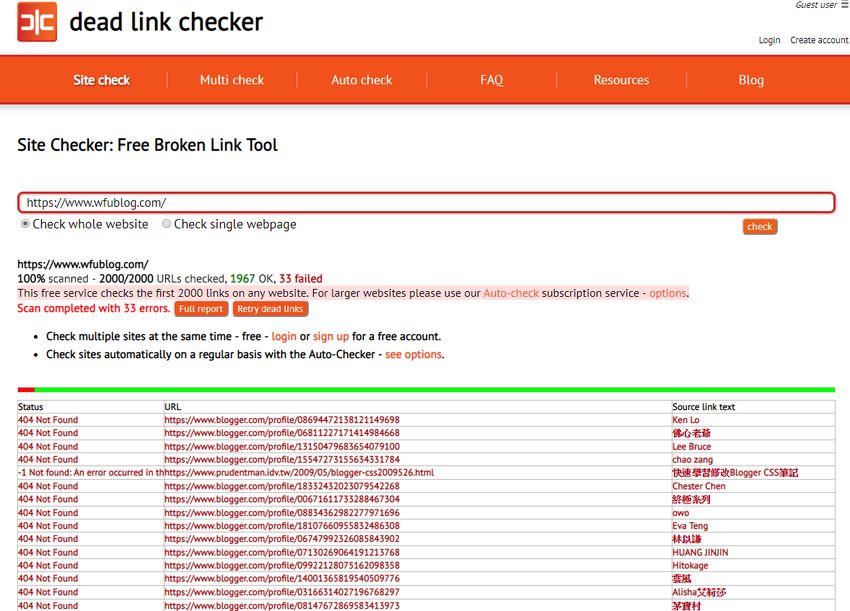Click the Login link in header
This screenshot has height=611, width=850.
(x=769, y=40)
